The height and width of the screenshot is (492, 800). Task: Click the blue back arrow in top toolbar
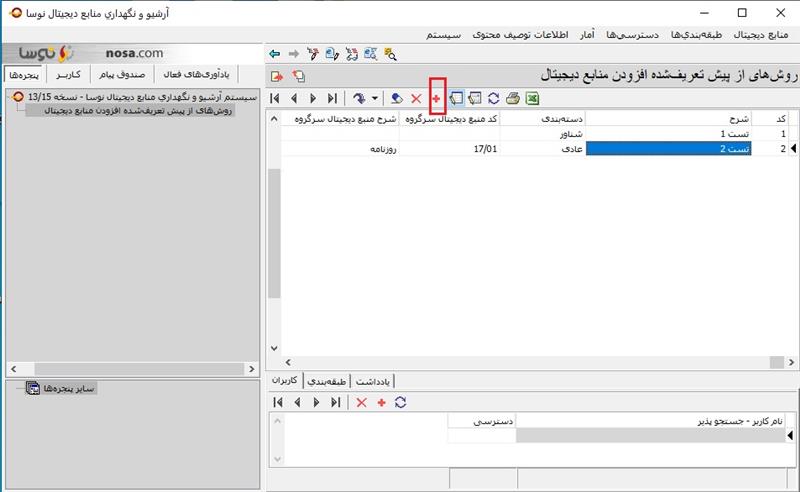(275, 53)
